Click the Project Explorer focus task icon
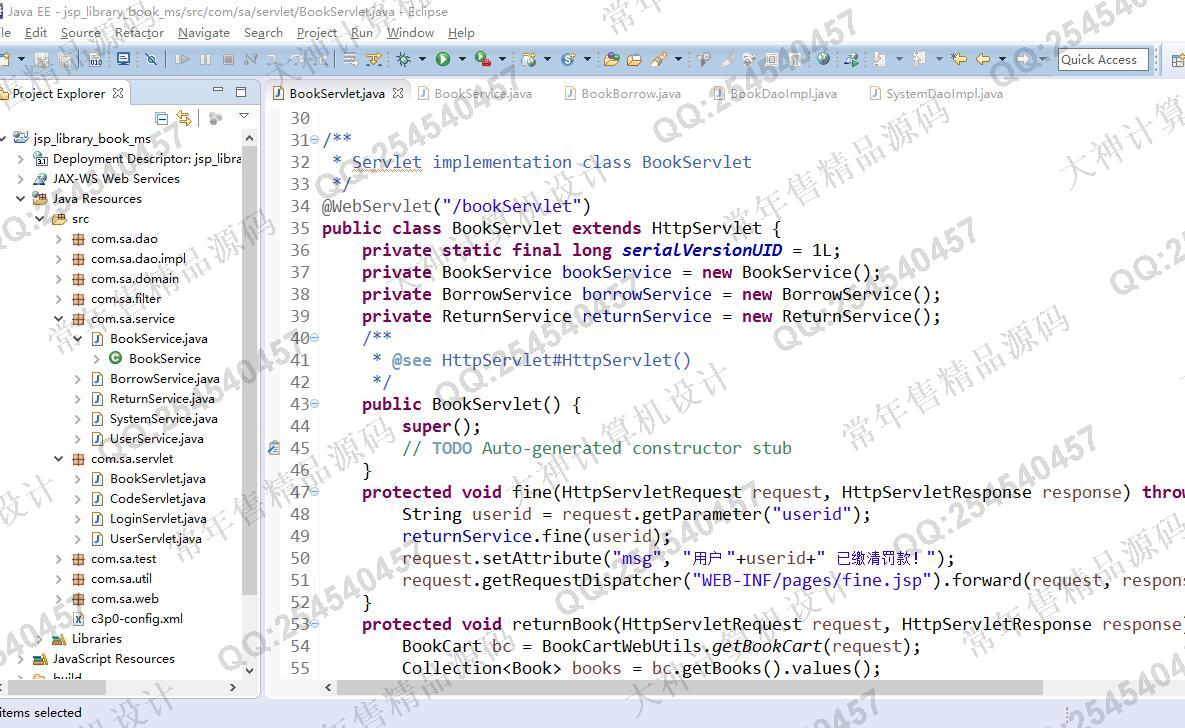Viewport: 1185px width, 728px height. 215,118
